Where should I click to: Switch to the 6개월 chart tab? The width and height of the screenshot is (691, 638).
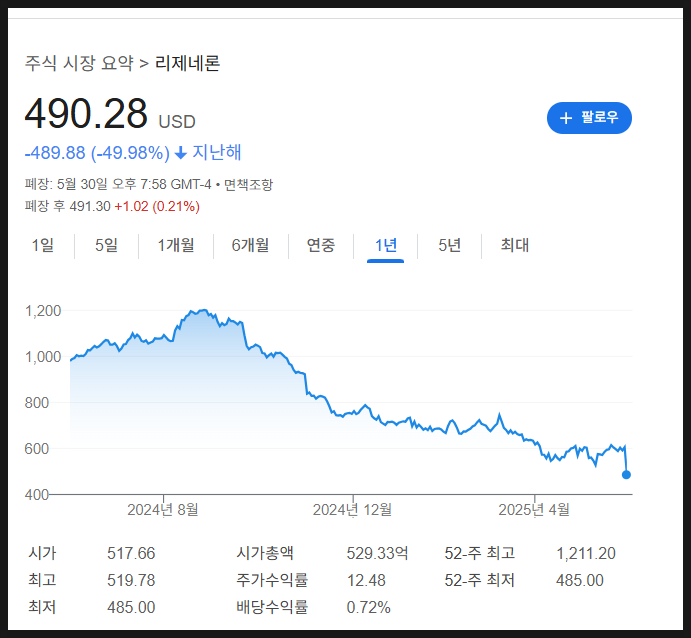click(250, 245)
